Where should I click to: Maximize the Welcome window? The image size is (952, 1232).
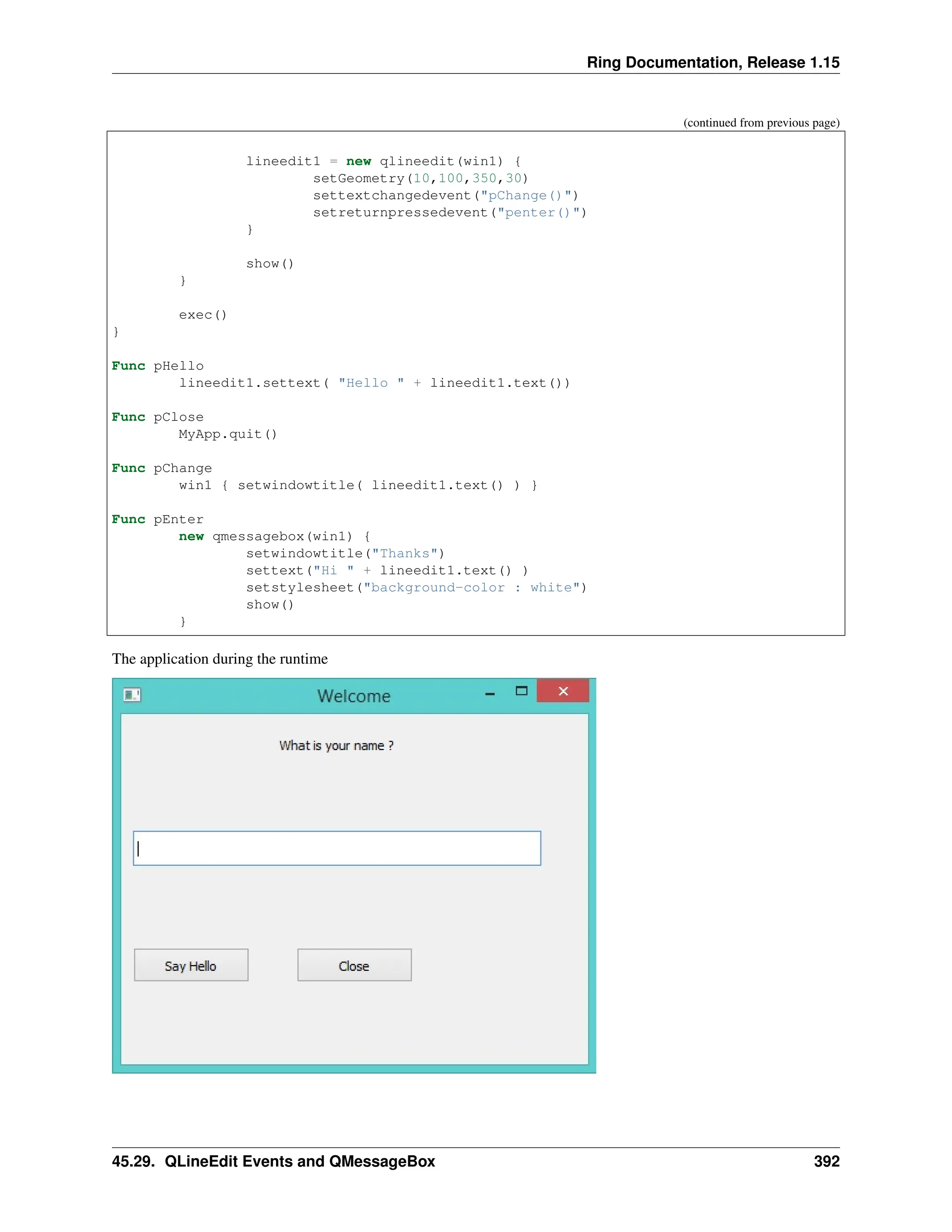521,691
